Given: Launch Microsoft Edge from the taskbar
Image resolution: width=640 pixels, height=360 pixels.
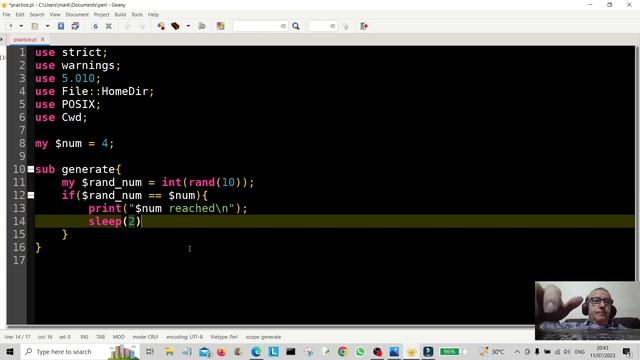Looking at the screenshot, I should click(x=256, y=351).
